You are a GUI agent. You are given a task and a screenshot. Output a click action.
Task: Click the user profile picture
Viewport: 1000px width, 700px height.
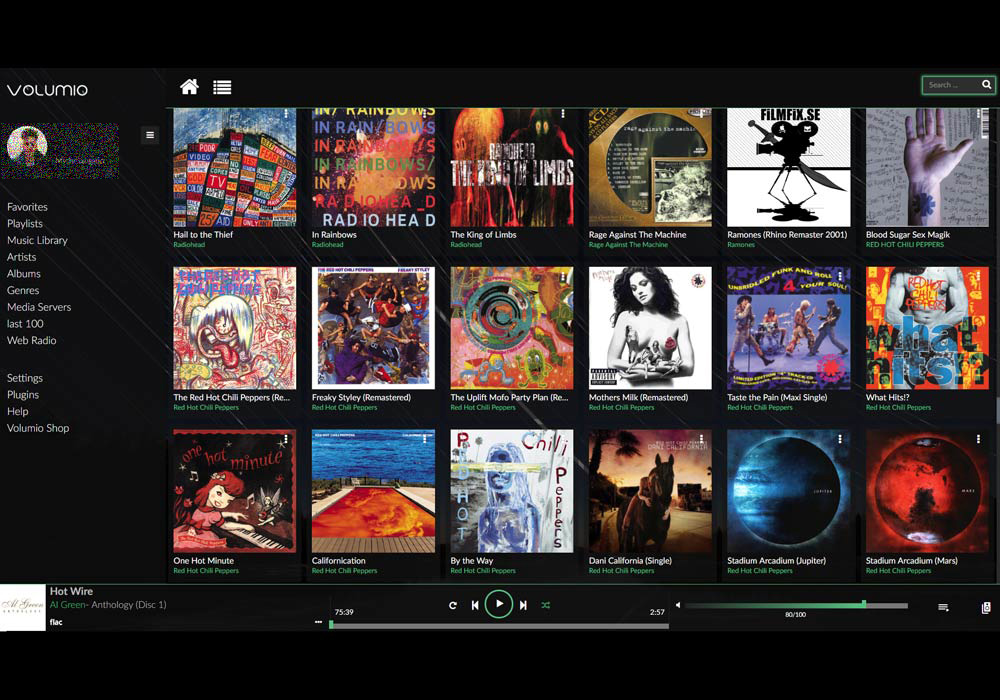point(27,147)
